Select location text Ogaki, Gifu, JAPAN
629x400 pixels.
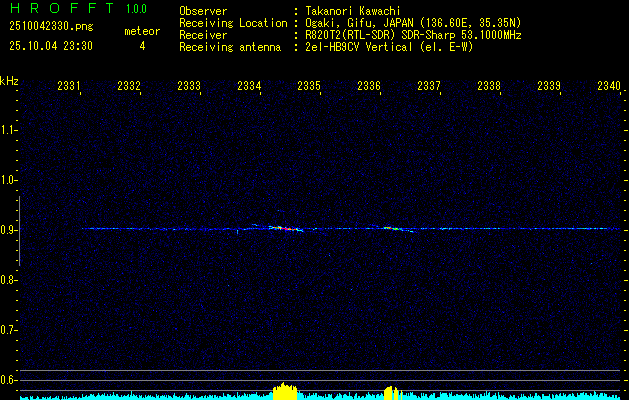(x=359, y=23)
